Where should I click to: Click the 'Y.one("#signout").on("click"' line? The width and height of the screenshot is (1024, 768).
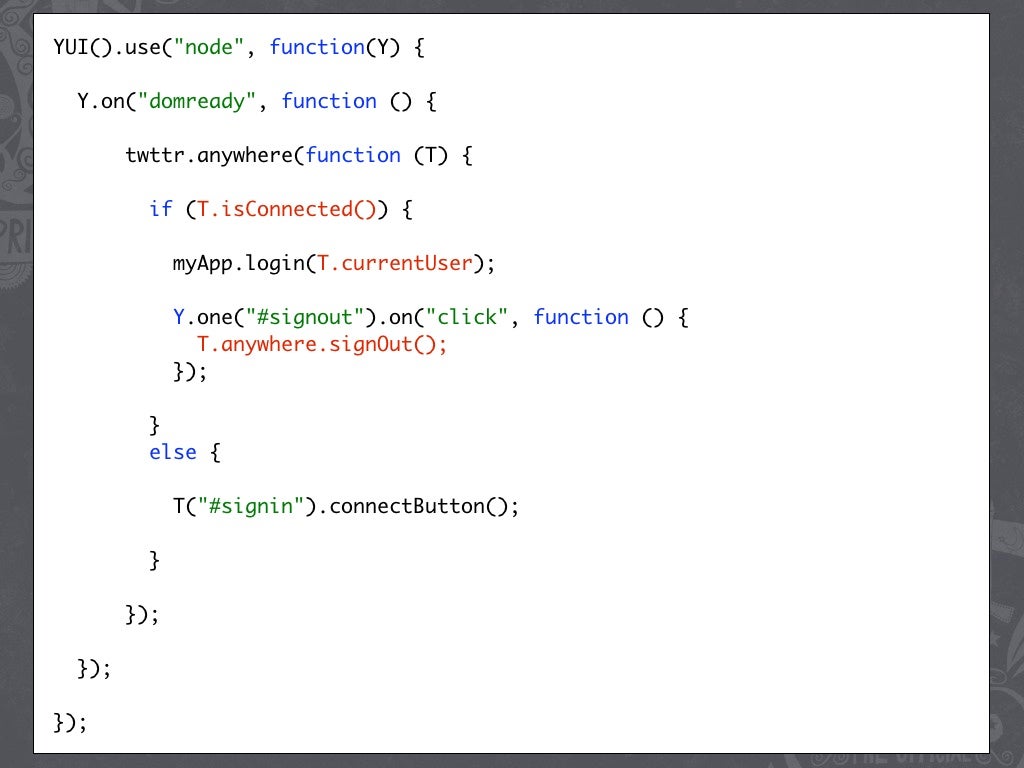click(x=430, y=317)
